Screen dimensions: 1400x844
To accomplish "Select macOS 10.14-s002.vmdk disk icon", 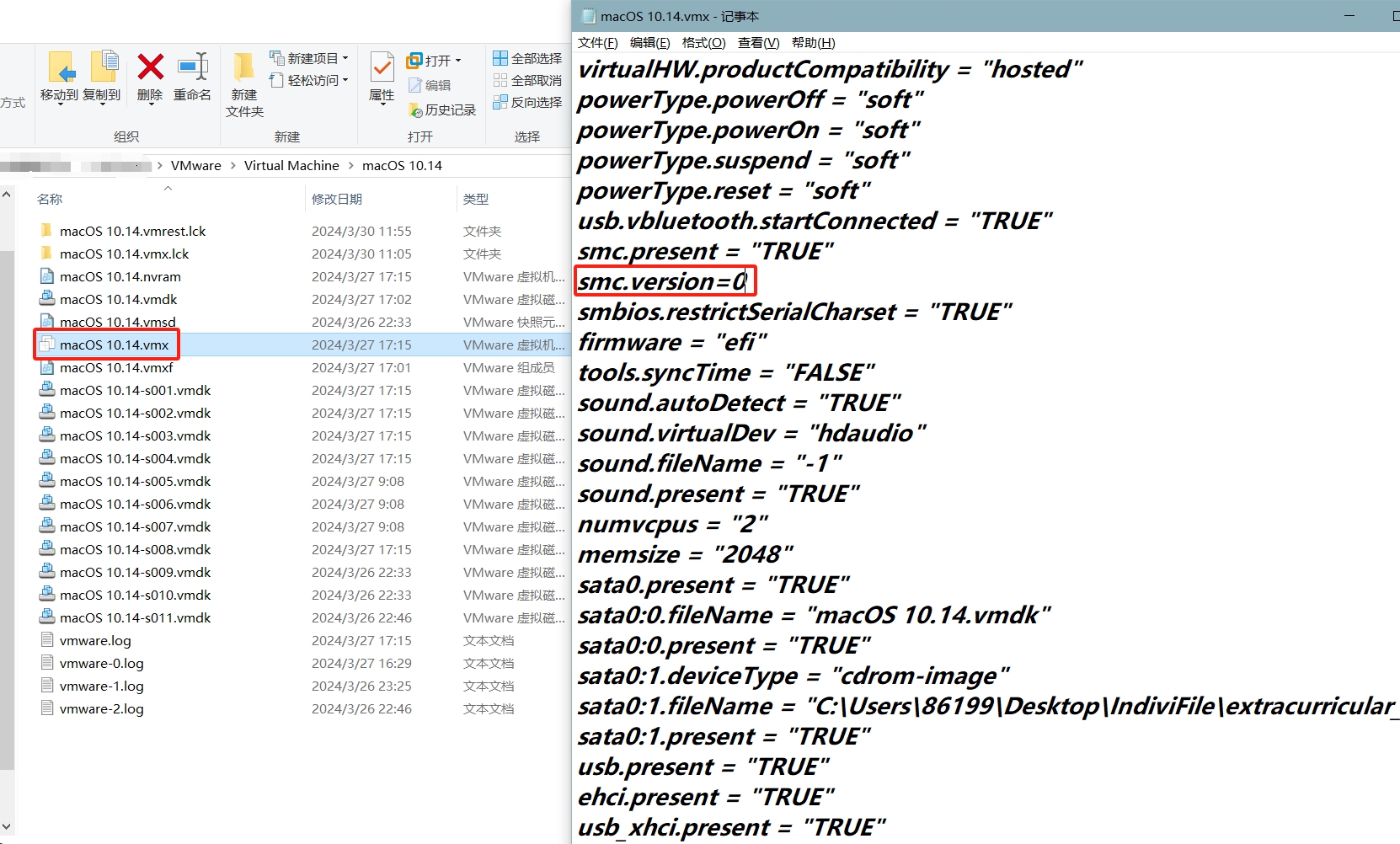I will [x=47, y=412].
